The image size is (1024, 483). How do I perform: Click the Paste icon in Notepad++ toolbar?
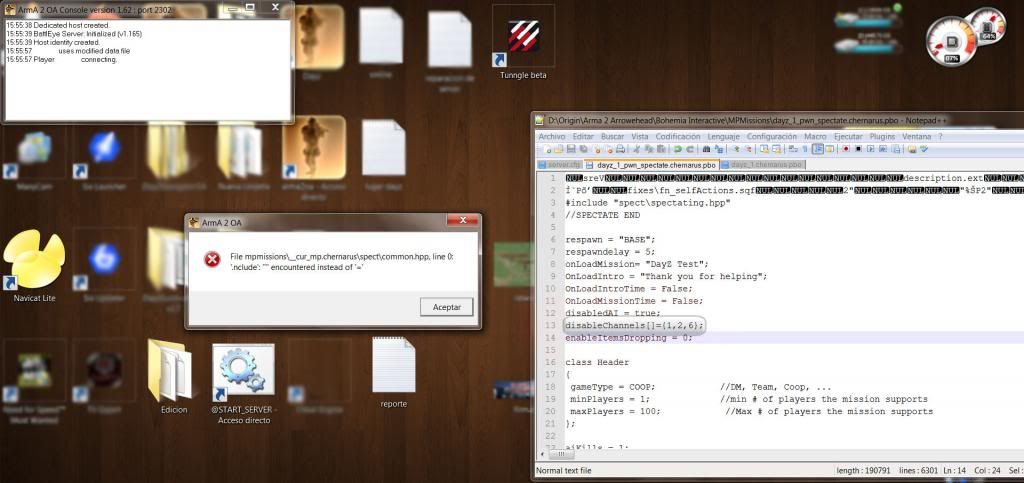[x=662, y=149]
